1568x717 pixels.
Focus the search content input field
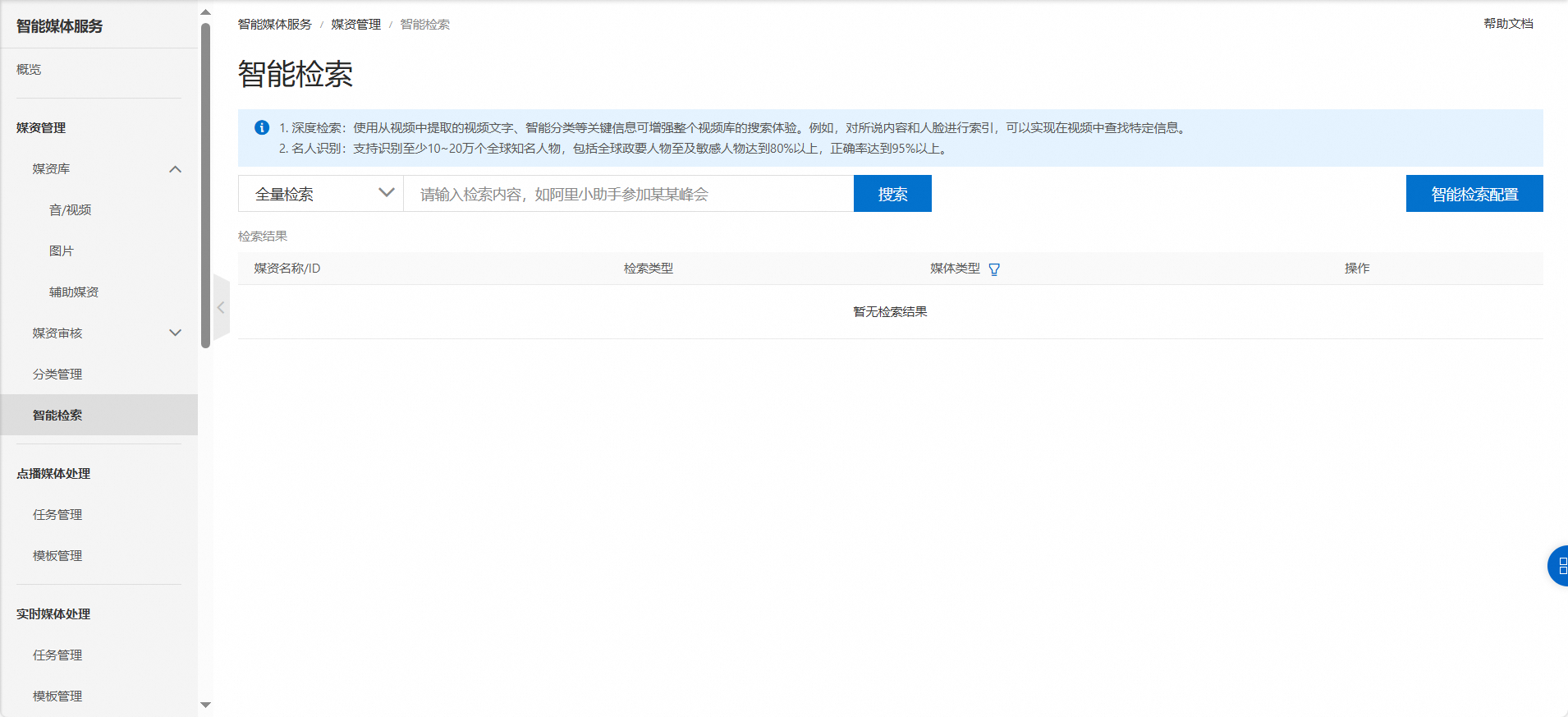tap(629, 194)
